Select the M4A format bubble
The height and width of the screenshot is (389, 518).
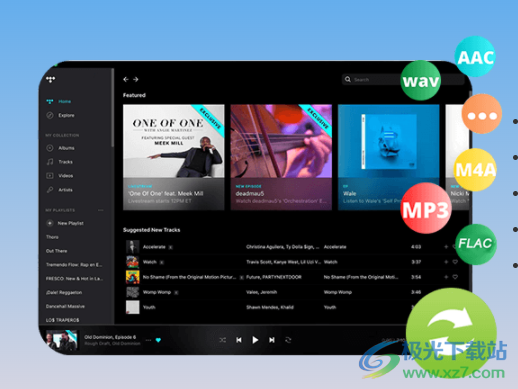coord(475,170)
